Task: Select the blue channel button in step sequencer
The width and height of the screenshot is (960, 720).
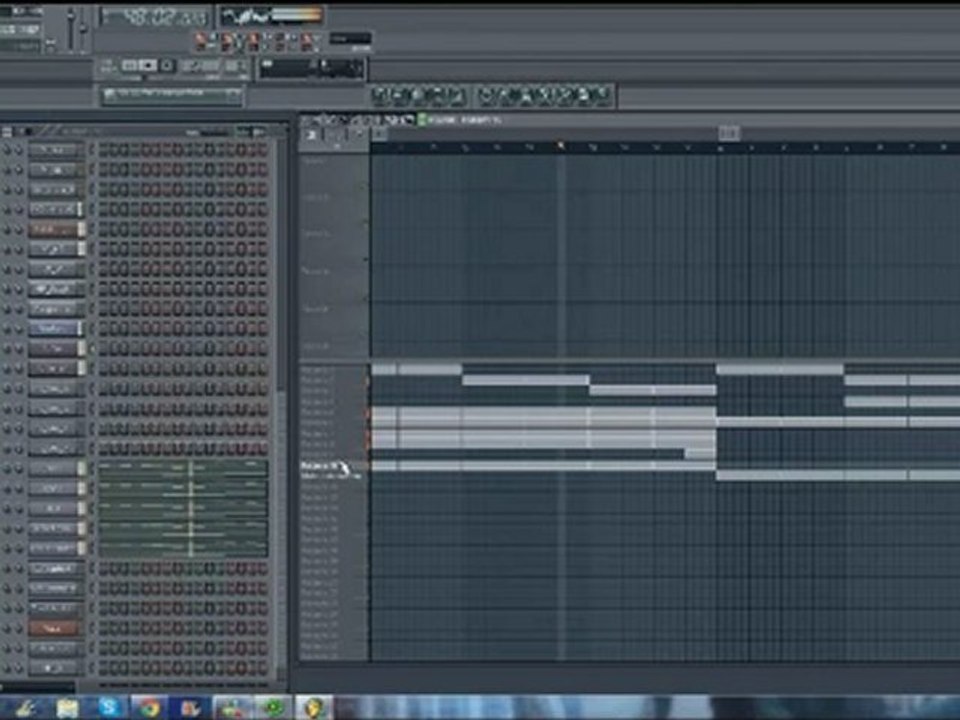Action: click(x=56, y=329)
